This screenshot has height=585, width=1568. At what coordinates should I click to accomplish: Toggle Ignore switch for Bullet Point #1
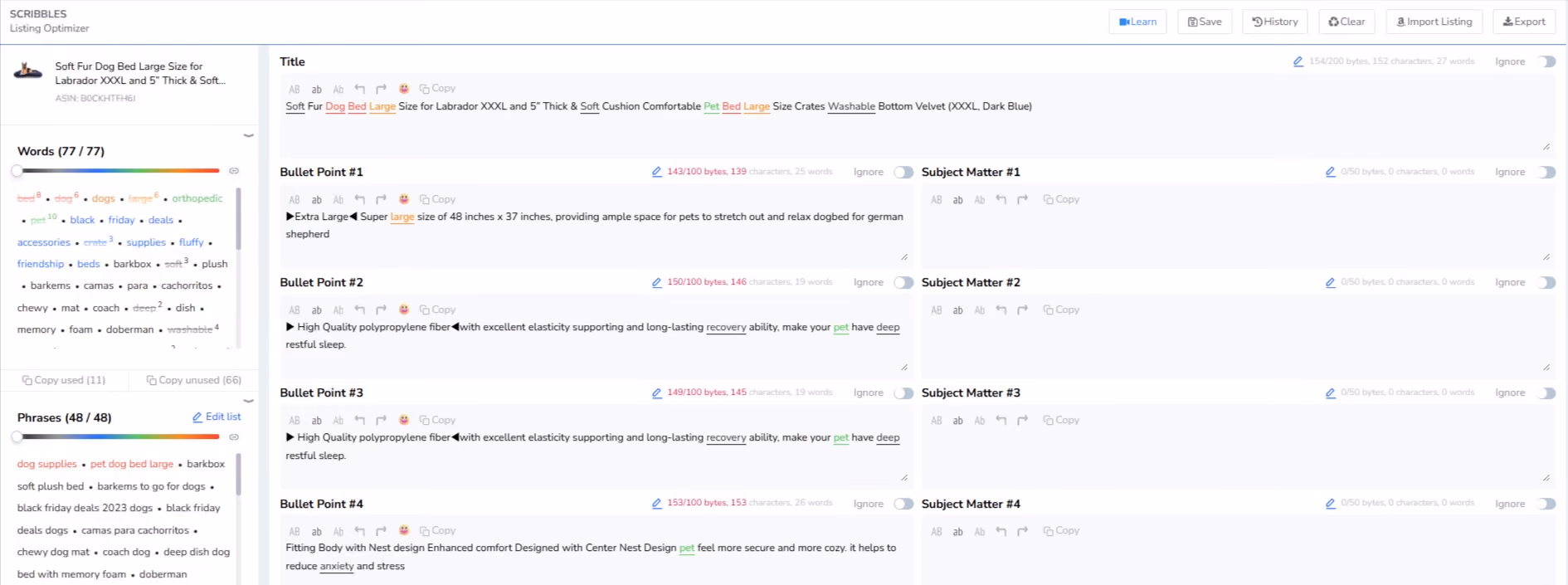click(x=903, y=172)
